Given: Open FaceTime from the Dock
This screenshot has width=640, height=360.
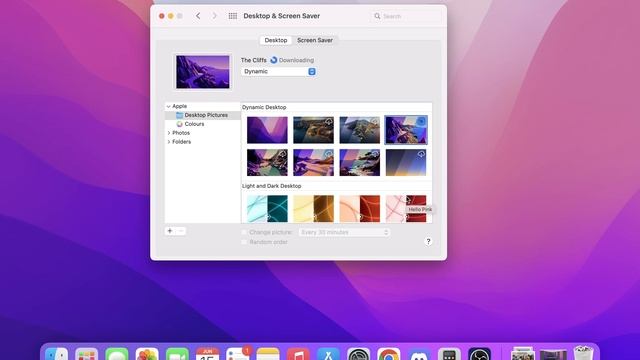Looking at the screenshot, I should pos(177,354).
